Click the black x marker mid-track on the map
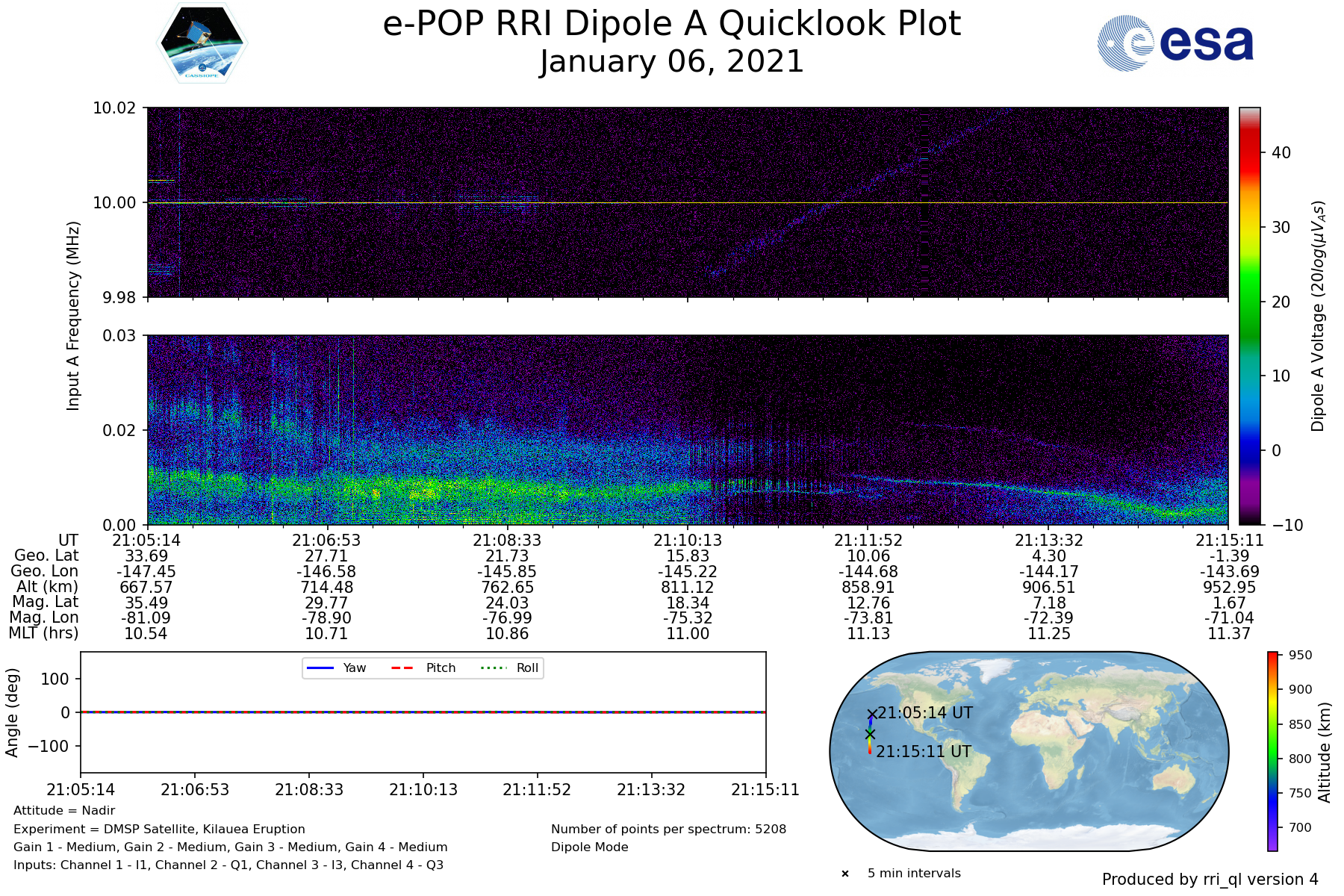1344x896 pixels. (870, 735)
